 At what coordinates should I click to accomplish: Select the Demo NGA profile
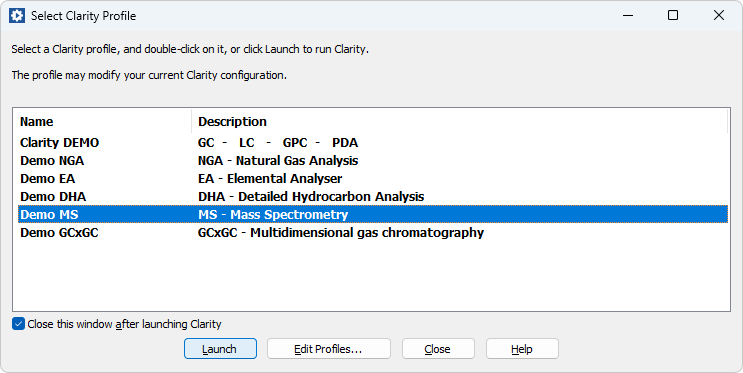tap(372, 161)
